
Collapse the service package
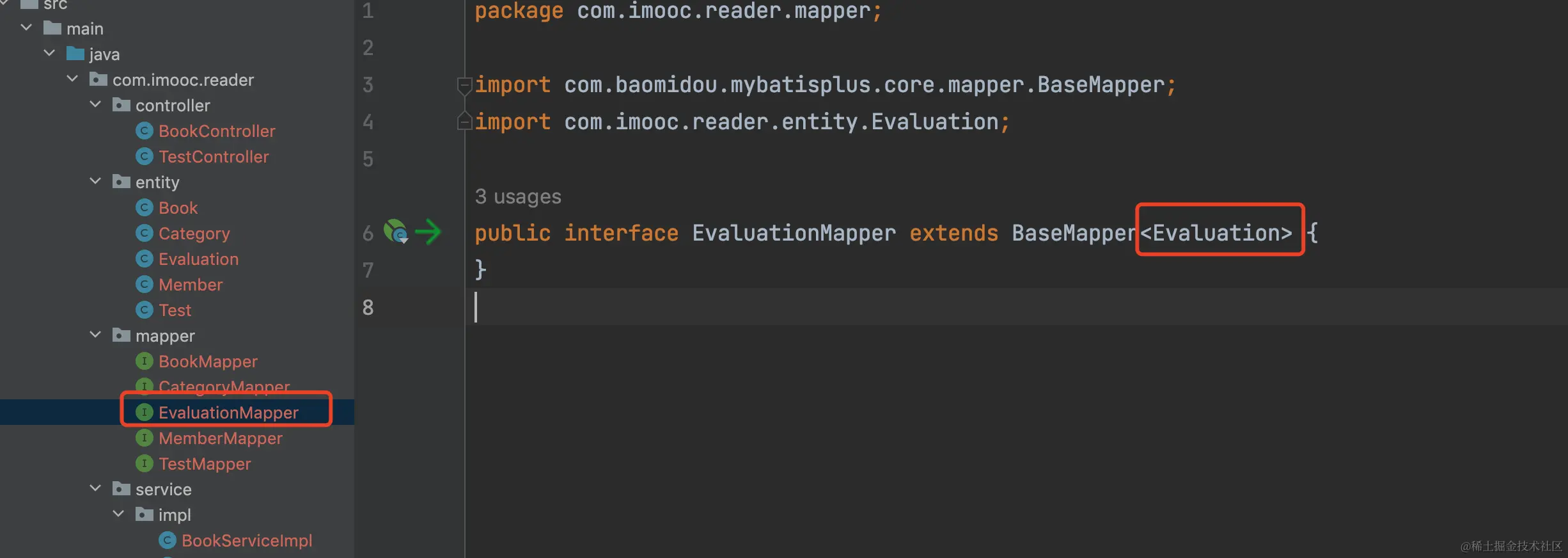(95, 489)
